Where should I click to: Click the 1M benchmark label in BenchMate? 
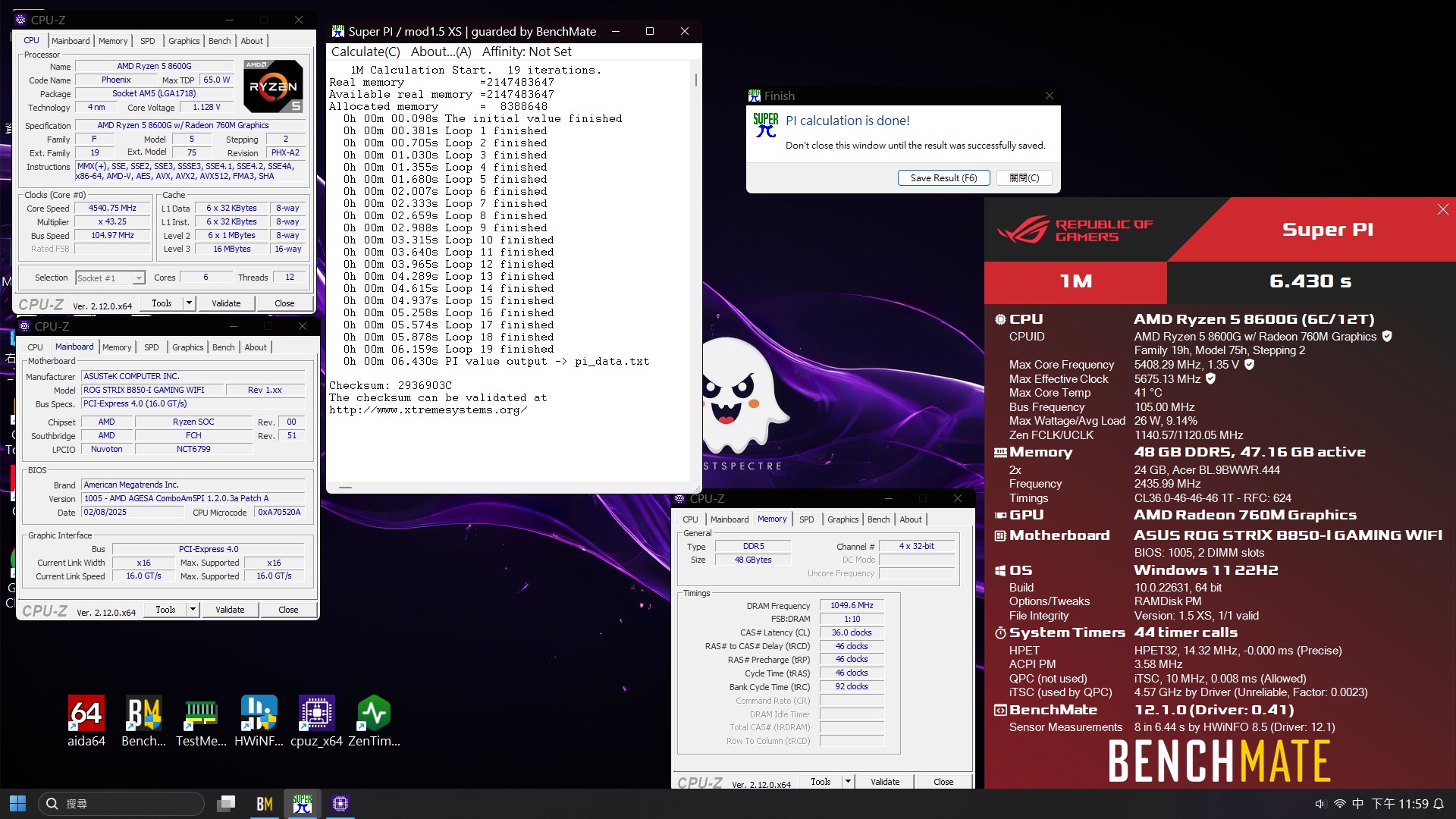pos(1075,281)
